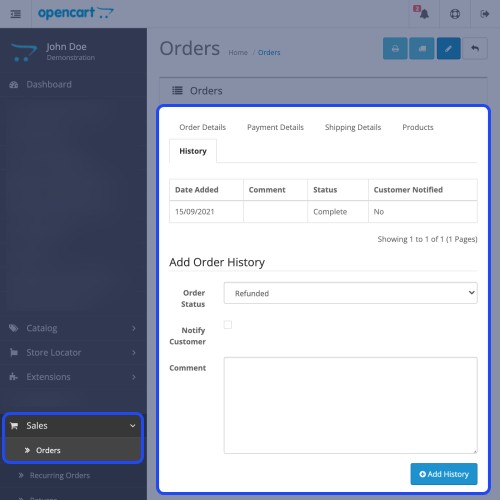Image resolution: width=500 pixels, height=500 pixels.
Task: Edit order using pencil icon button
Action: [449, 49]
